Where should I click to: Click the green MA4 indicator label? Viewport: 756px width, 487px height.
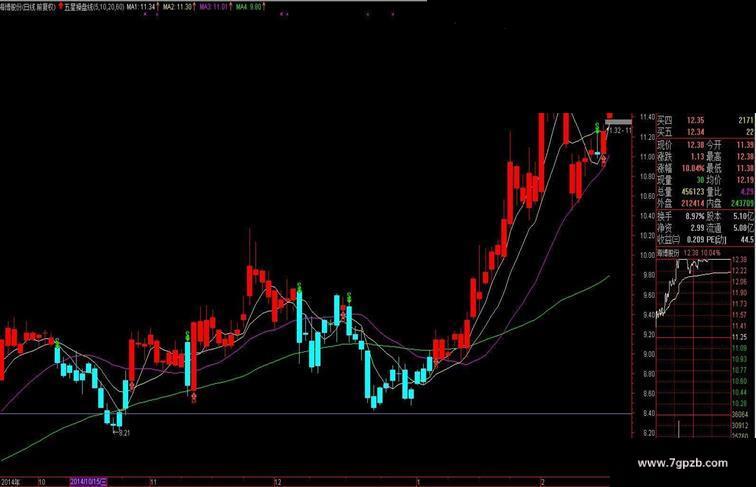248,7
